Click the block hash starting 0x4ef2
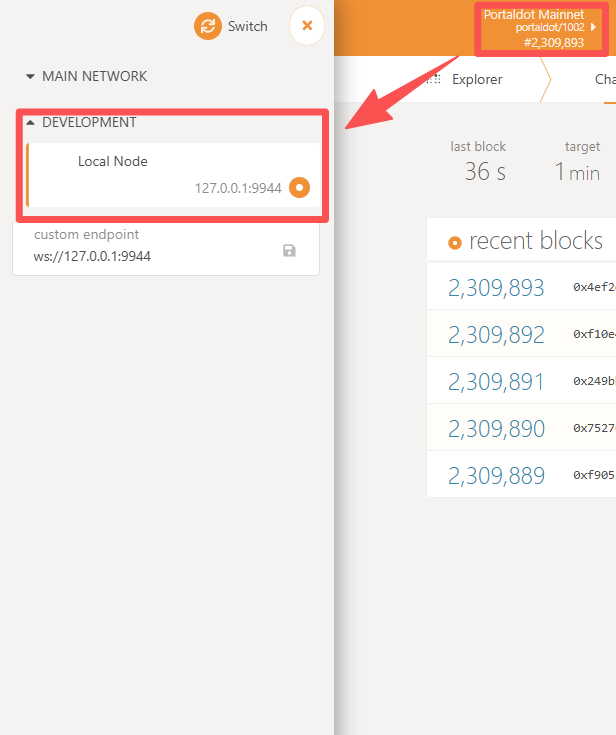The image size is (616, 735). tap(594, 287)
